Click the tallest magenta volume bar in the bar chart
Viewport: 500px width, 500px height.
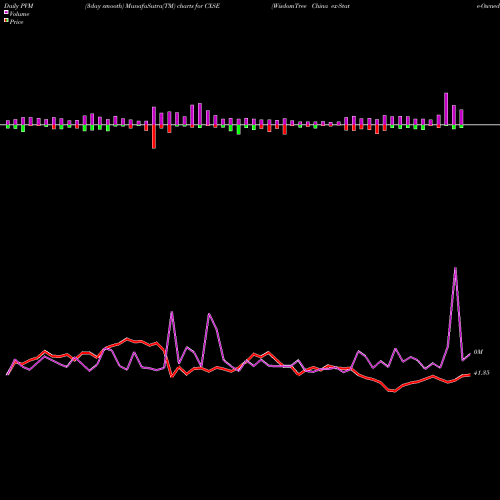[446, 109]
